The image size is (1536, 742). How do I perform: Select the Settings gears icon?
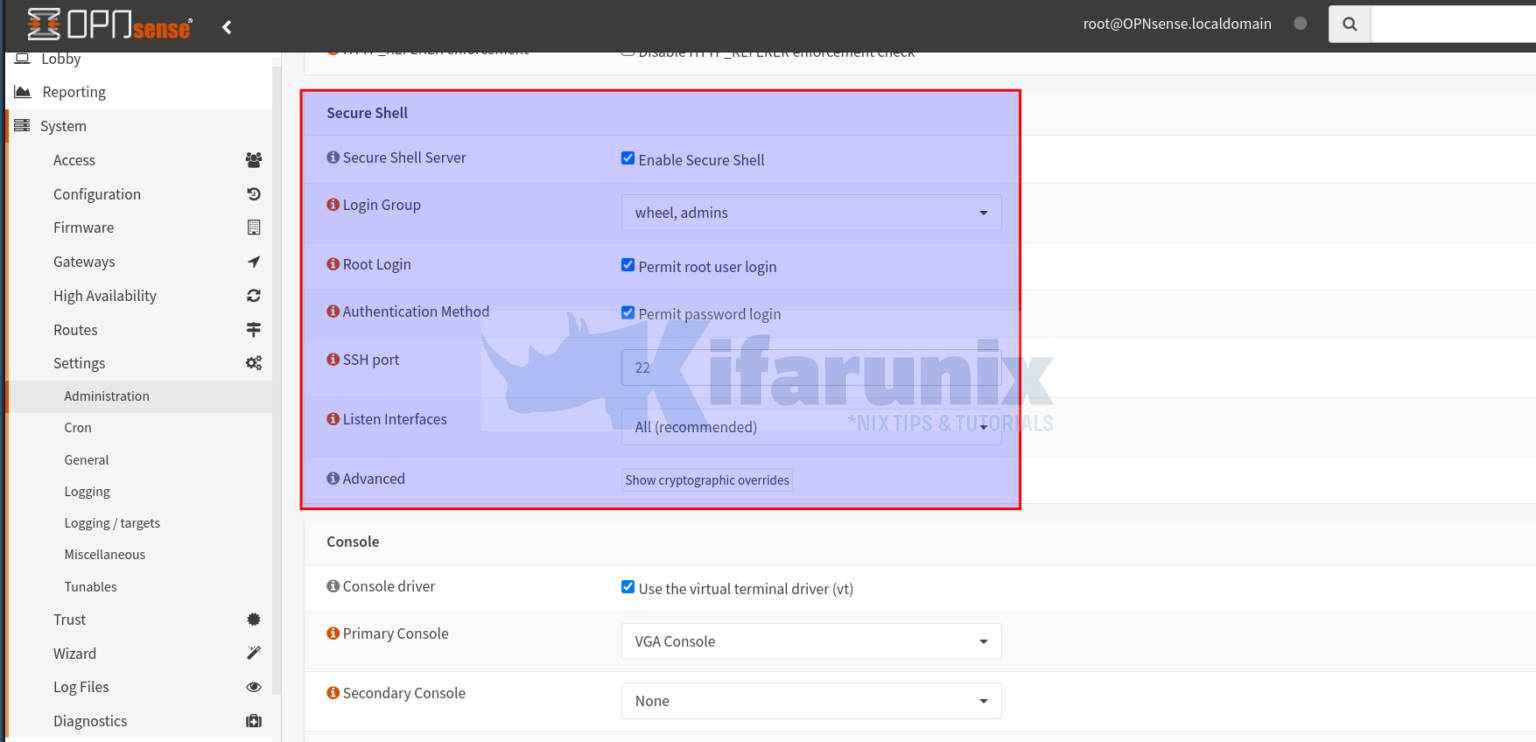tap(253, 362)
